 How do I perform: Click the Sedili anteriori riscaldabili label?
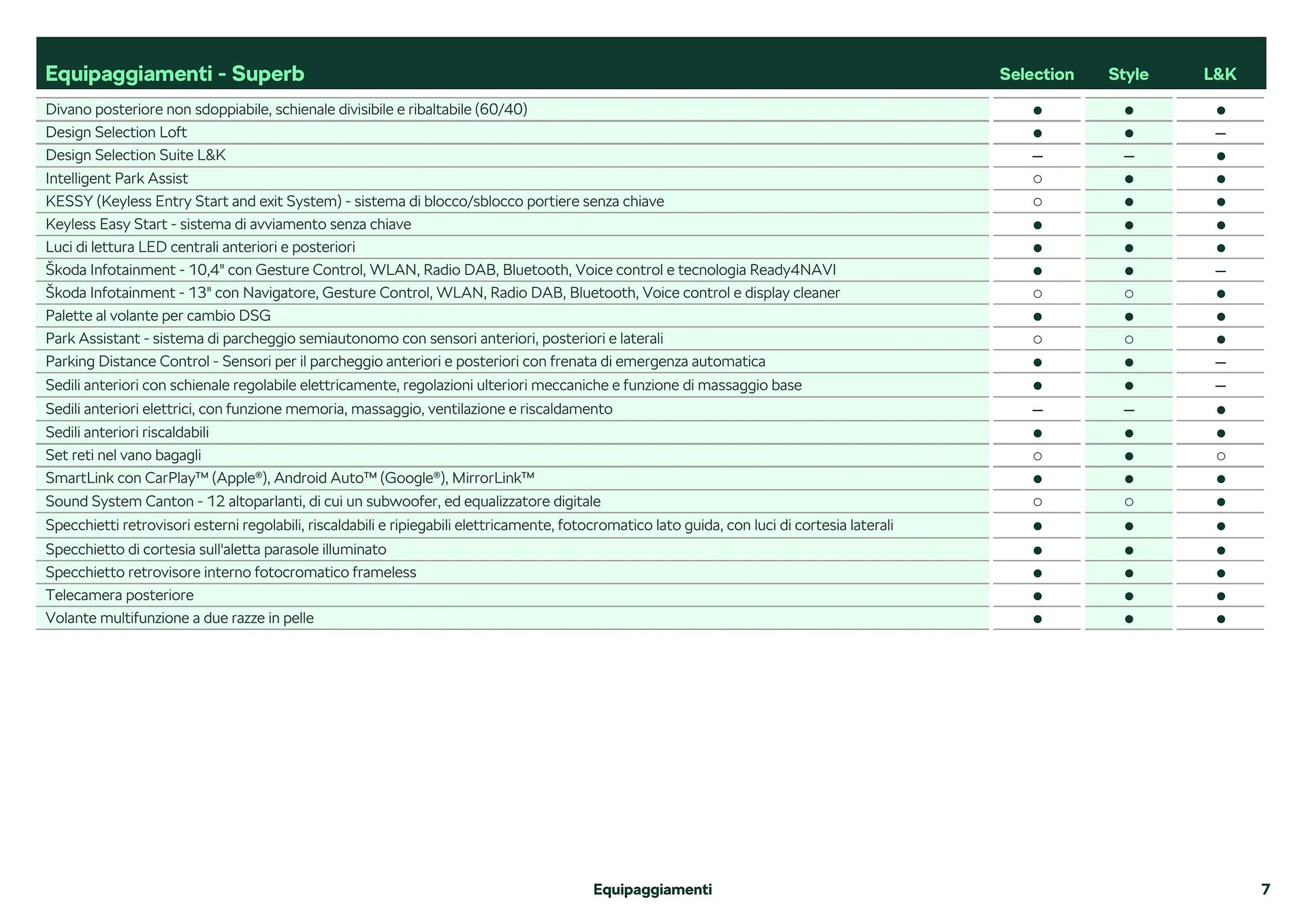pos(127,433)
